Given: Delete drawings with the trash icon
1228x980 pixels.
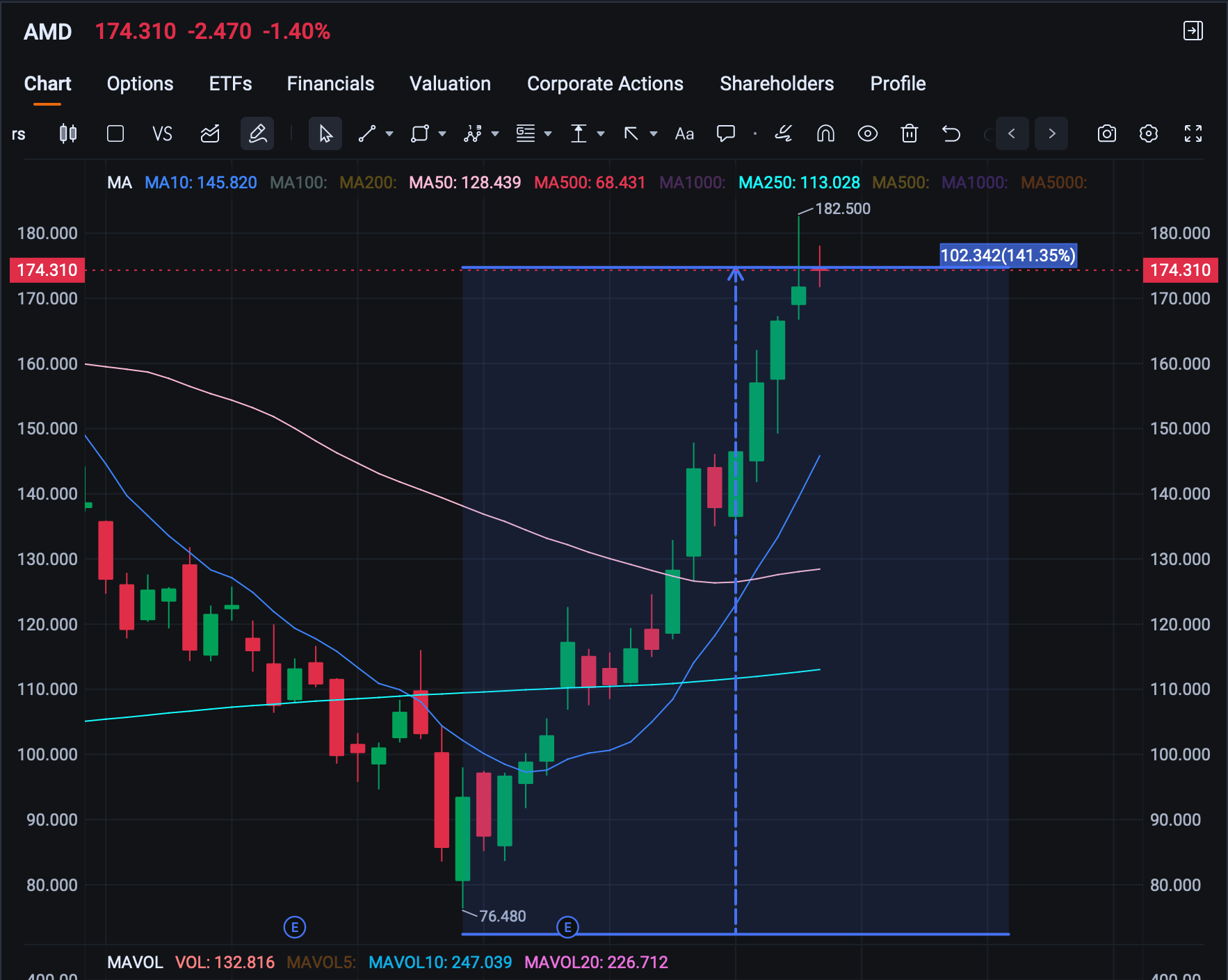Looking at the screenshot, I should pyautogui.click(x=910, y=133).
